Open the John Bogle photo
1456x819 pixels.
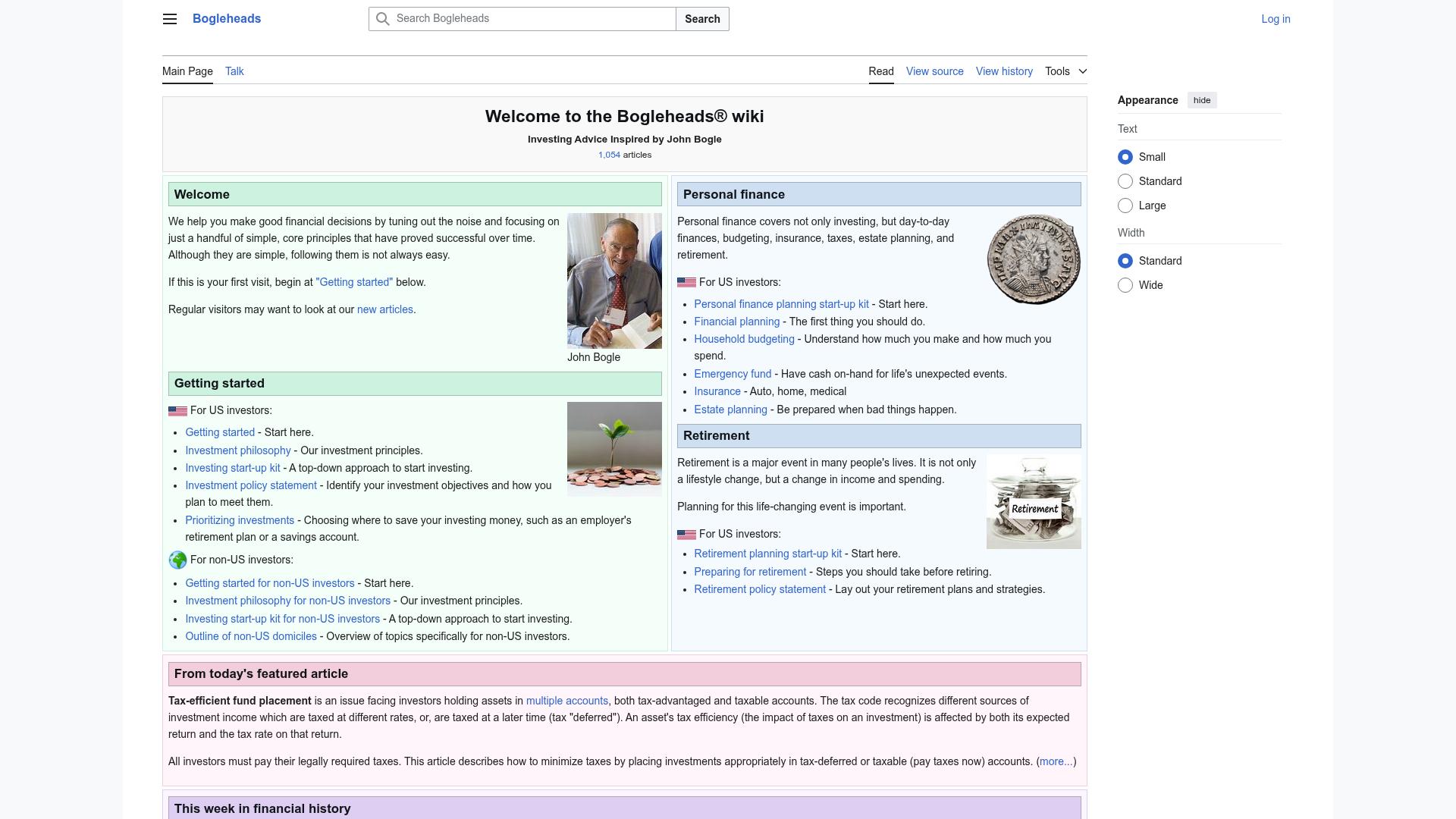pyautogui.click(x=614, y=281)
